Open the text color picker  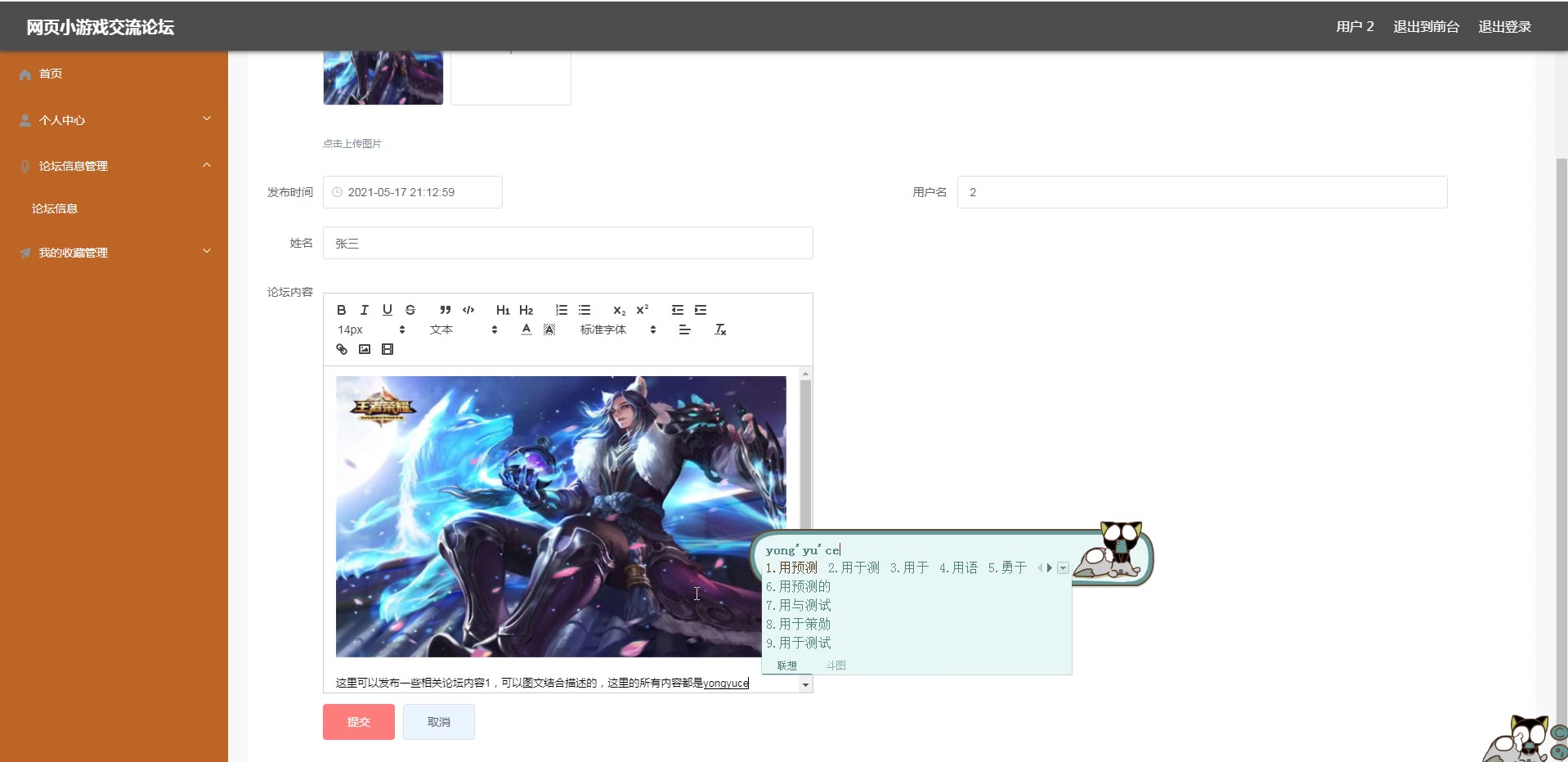pyautogui.click(x=526, y=329)
